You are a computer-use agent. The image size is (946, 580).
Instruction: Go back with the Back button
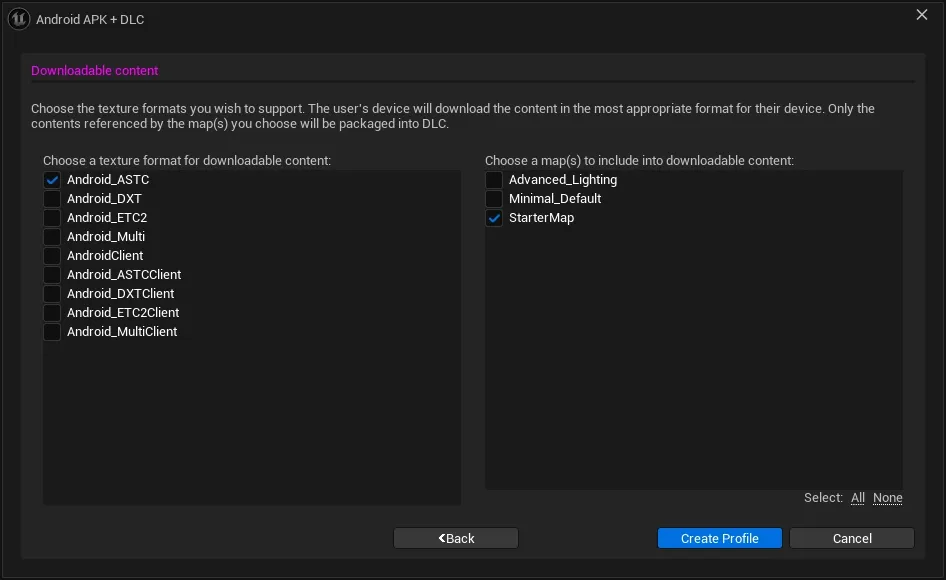tap(456, 538)
